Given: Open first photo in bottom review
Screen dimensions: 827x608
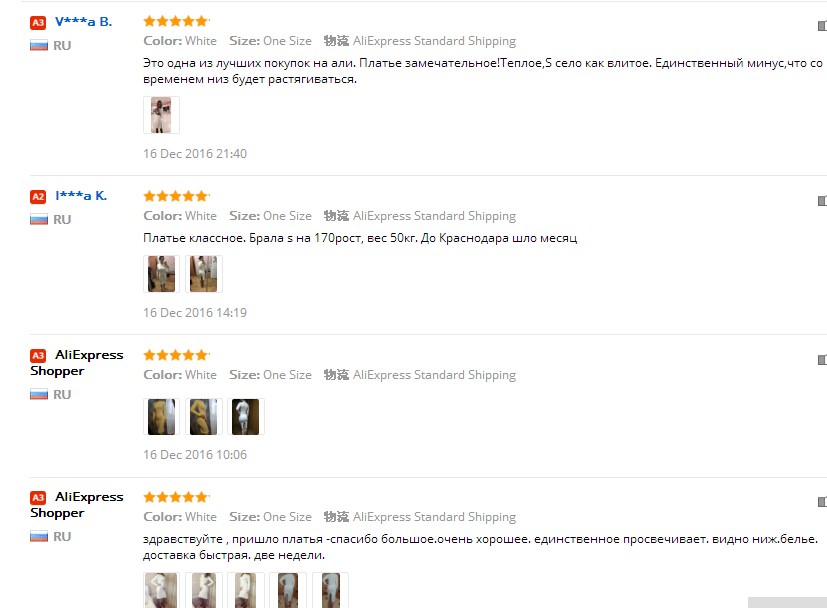Looking at the screenshot, I should click(x=161, y=590).
